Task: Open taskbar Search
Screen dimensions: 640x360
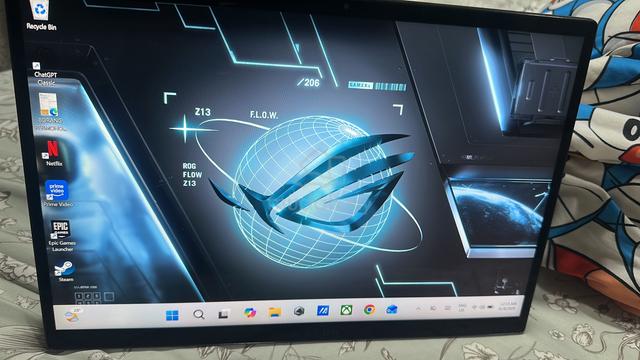Action: pyautogui.click(x=199, y=314)
